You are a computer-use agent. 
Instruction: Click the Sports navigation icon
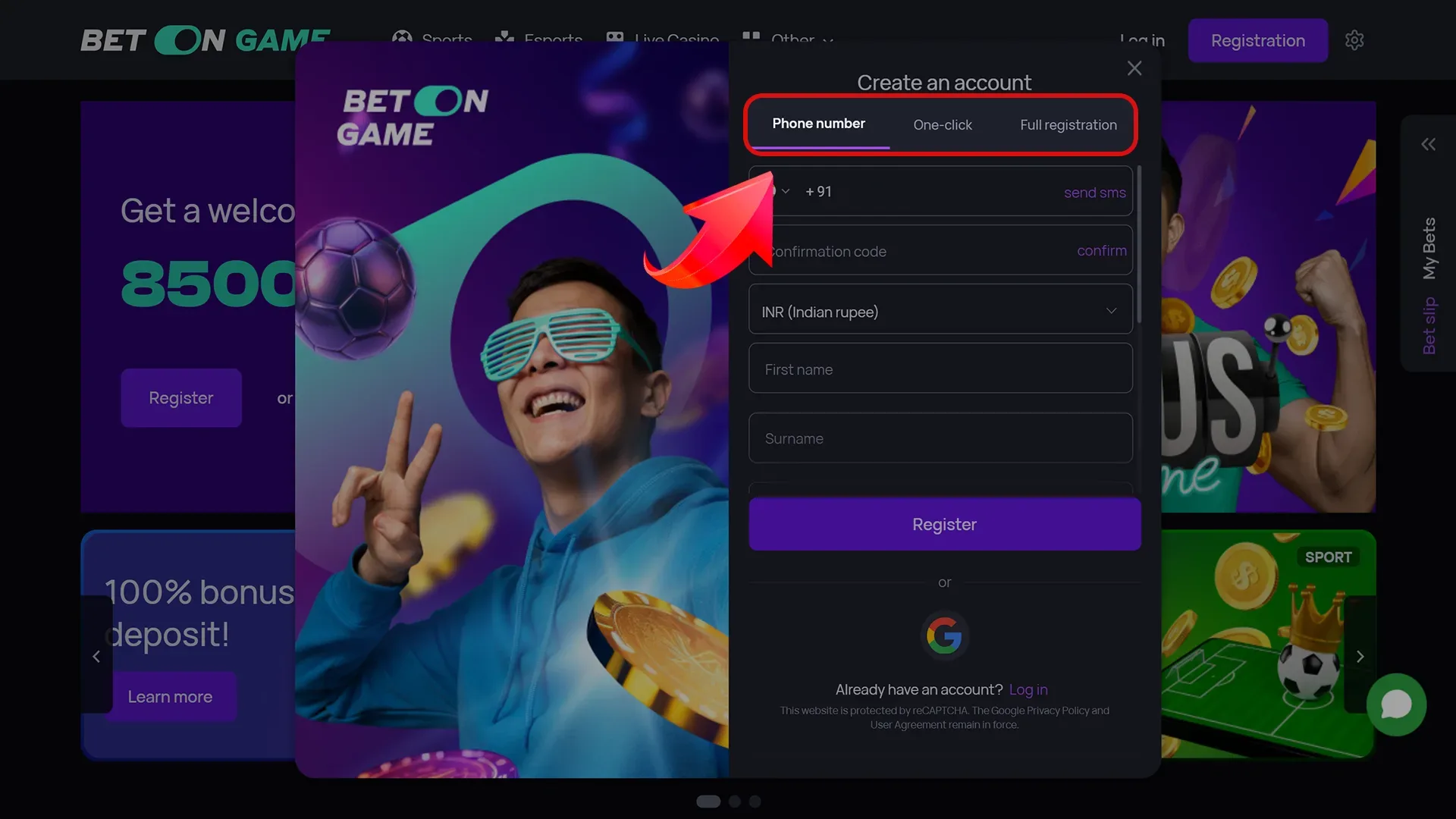401,40
